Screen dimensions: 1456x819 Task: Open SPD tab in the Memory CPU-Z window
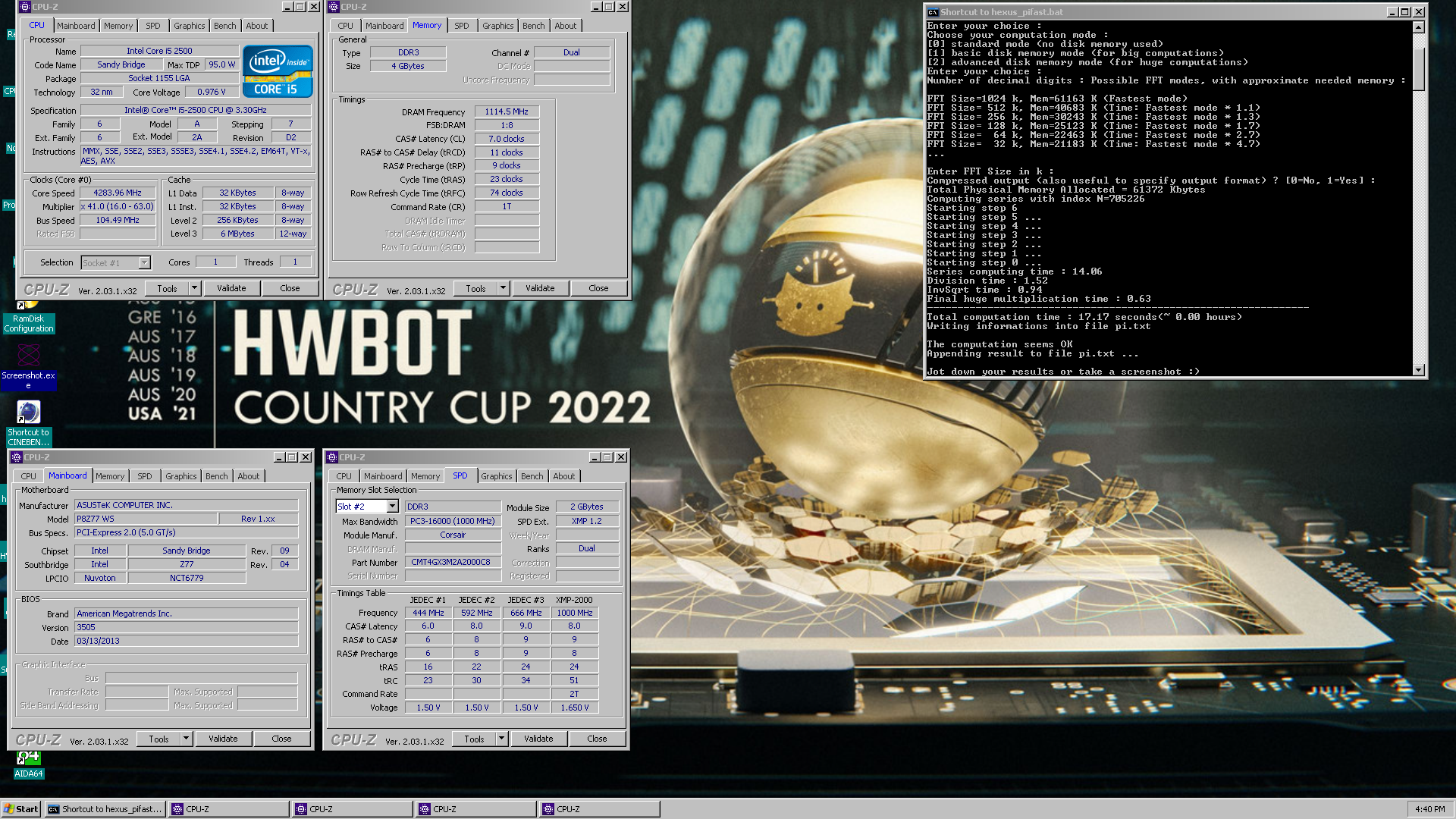(x=462, y=26)
